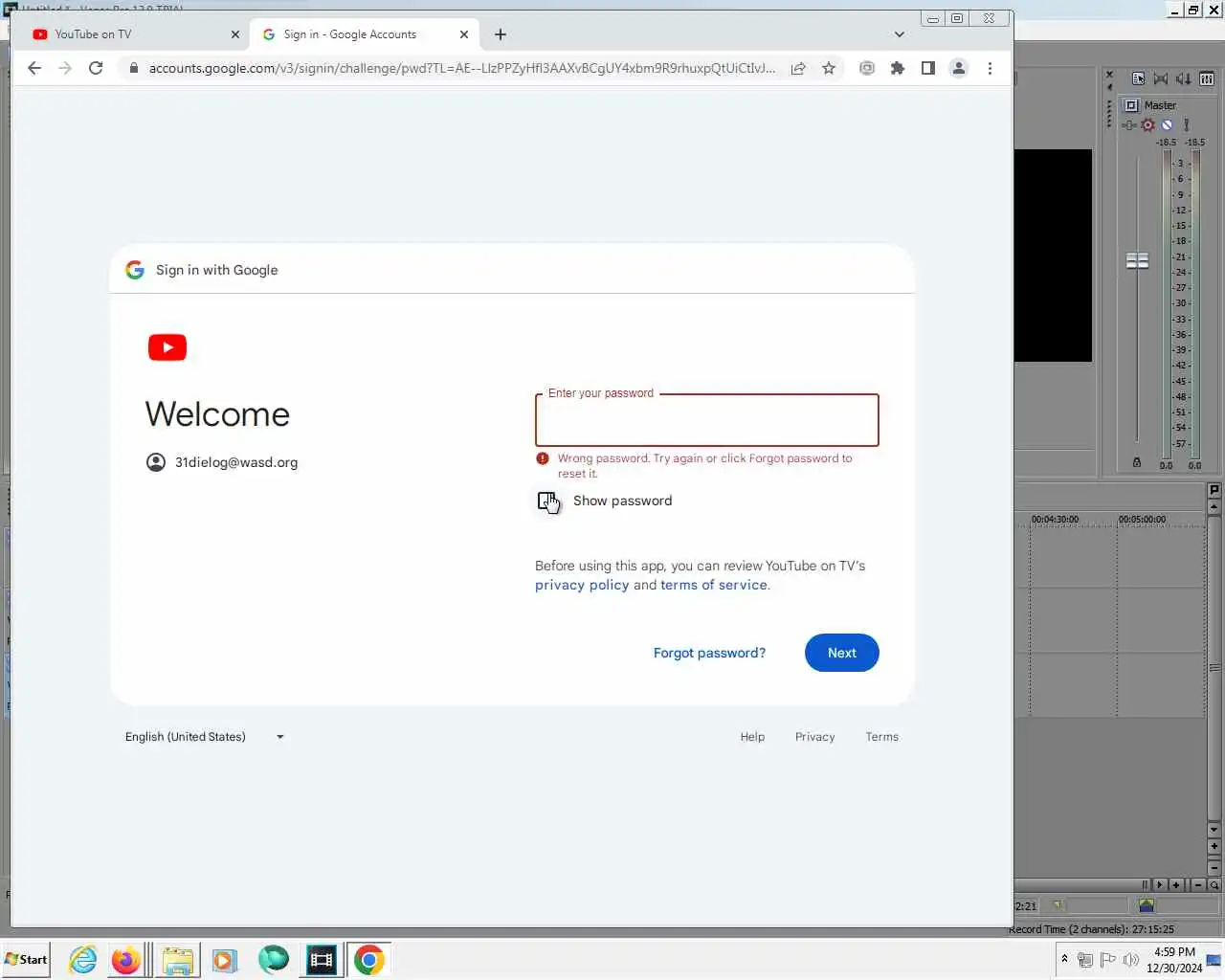
Task: Close the Sign in - Google Accounts tab
Action: (x=464, y=34)
